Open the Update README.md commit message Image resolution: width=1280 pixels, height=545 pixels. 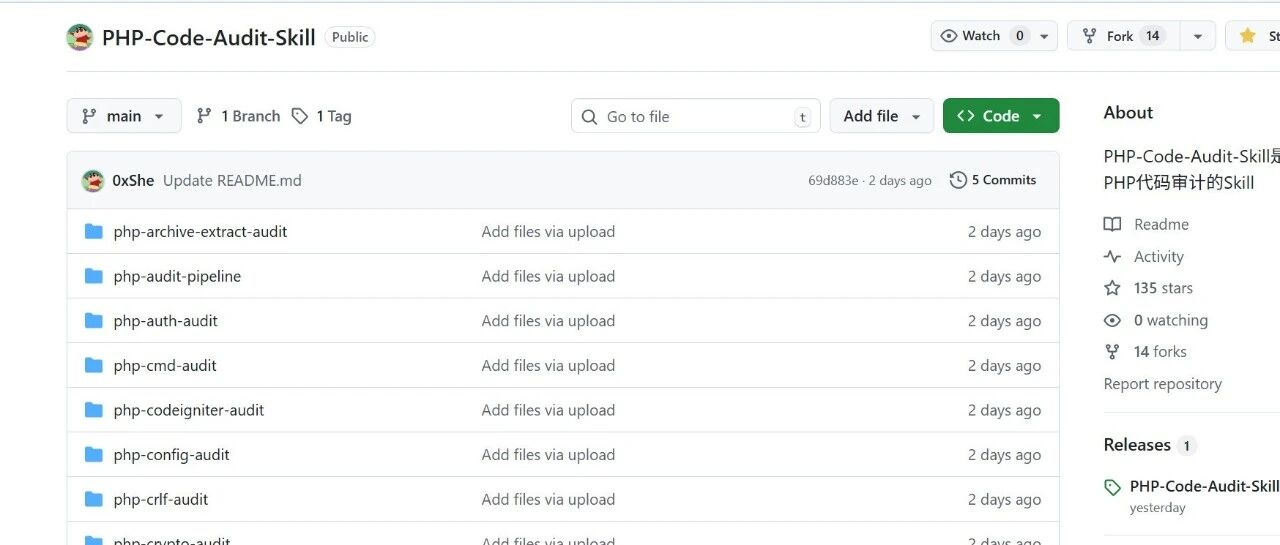[x=232, y=181]
